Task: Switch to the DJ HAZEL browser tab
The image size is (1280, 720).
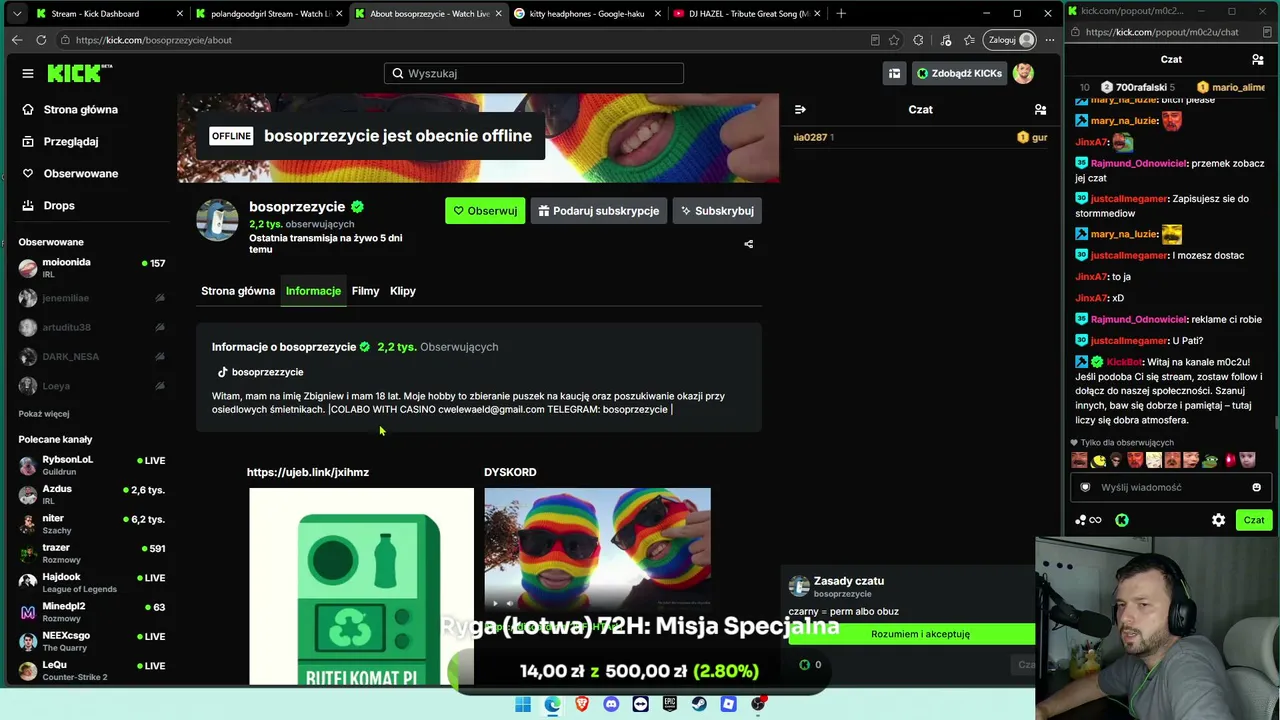Action: 747,14
